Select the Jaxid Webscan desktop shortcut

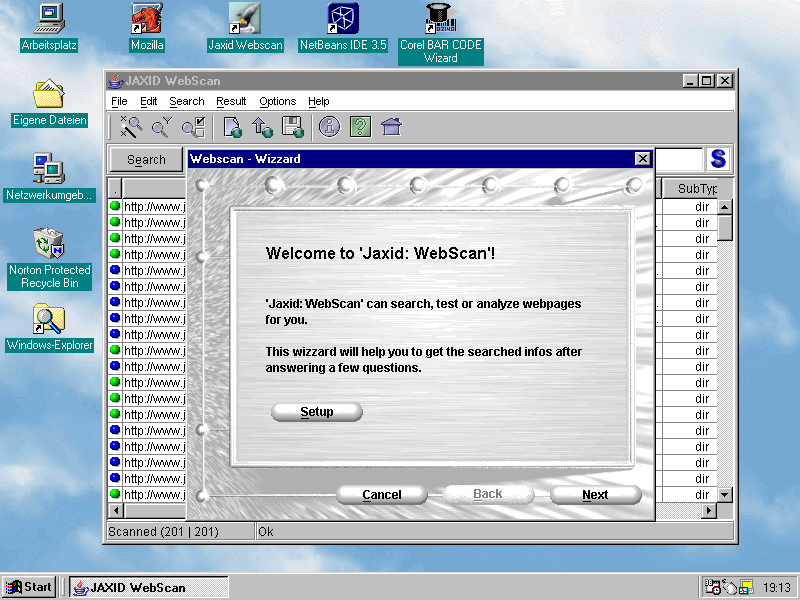pyautogui.click(x=245, y=27)
